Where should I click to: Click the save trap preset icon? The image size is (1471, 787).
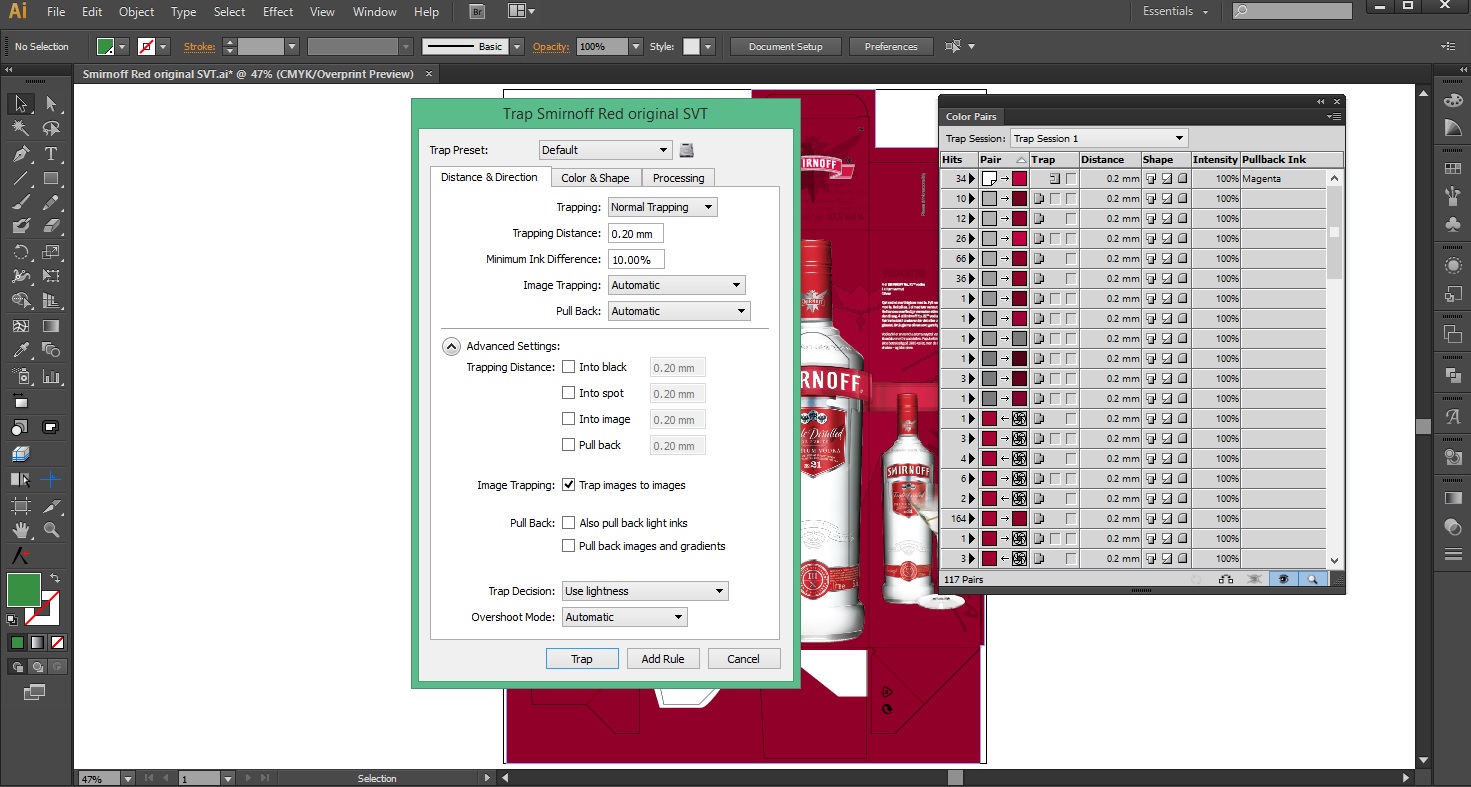click(686, 150)
